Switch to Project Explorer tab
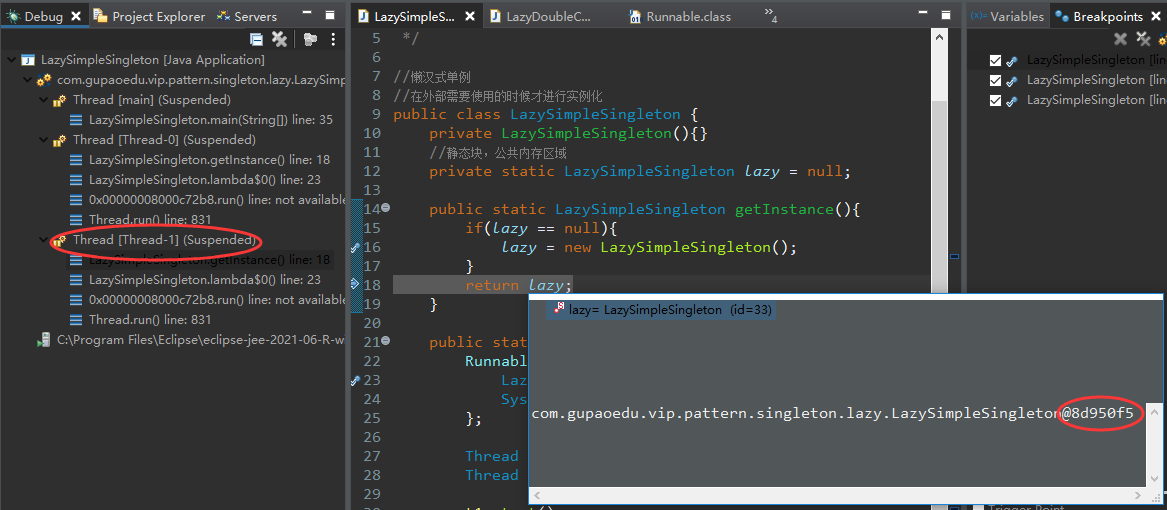This screenshot has height=510, width=1167. point(149,16)
